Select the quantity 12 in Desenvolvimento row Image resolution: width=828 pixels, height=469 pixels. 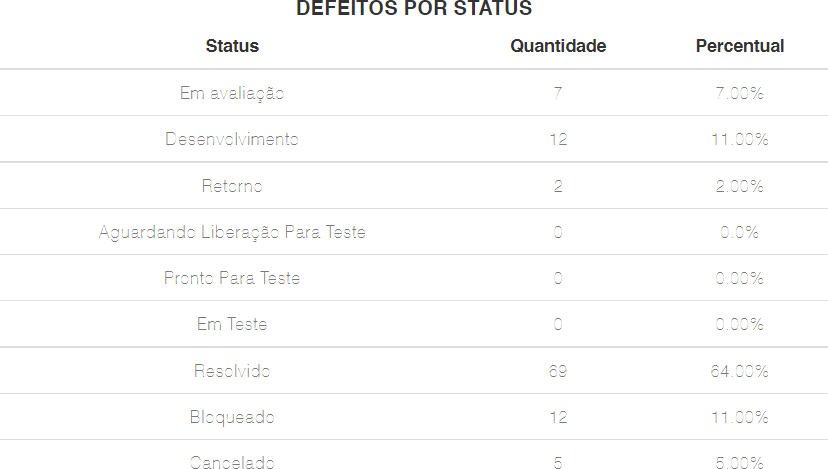558,139
